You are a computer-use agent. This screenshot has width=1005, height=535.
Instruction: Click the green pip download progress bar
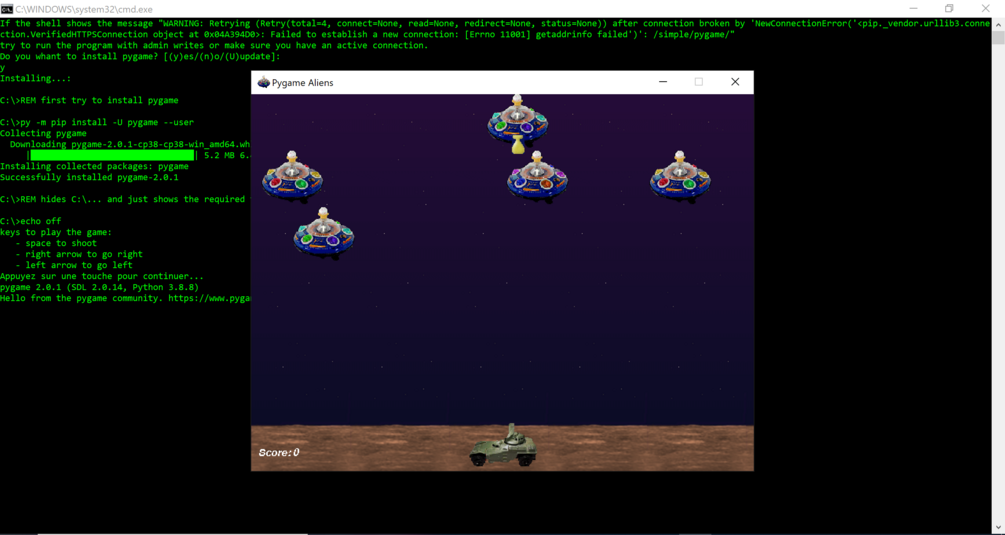click(112, 155)
